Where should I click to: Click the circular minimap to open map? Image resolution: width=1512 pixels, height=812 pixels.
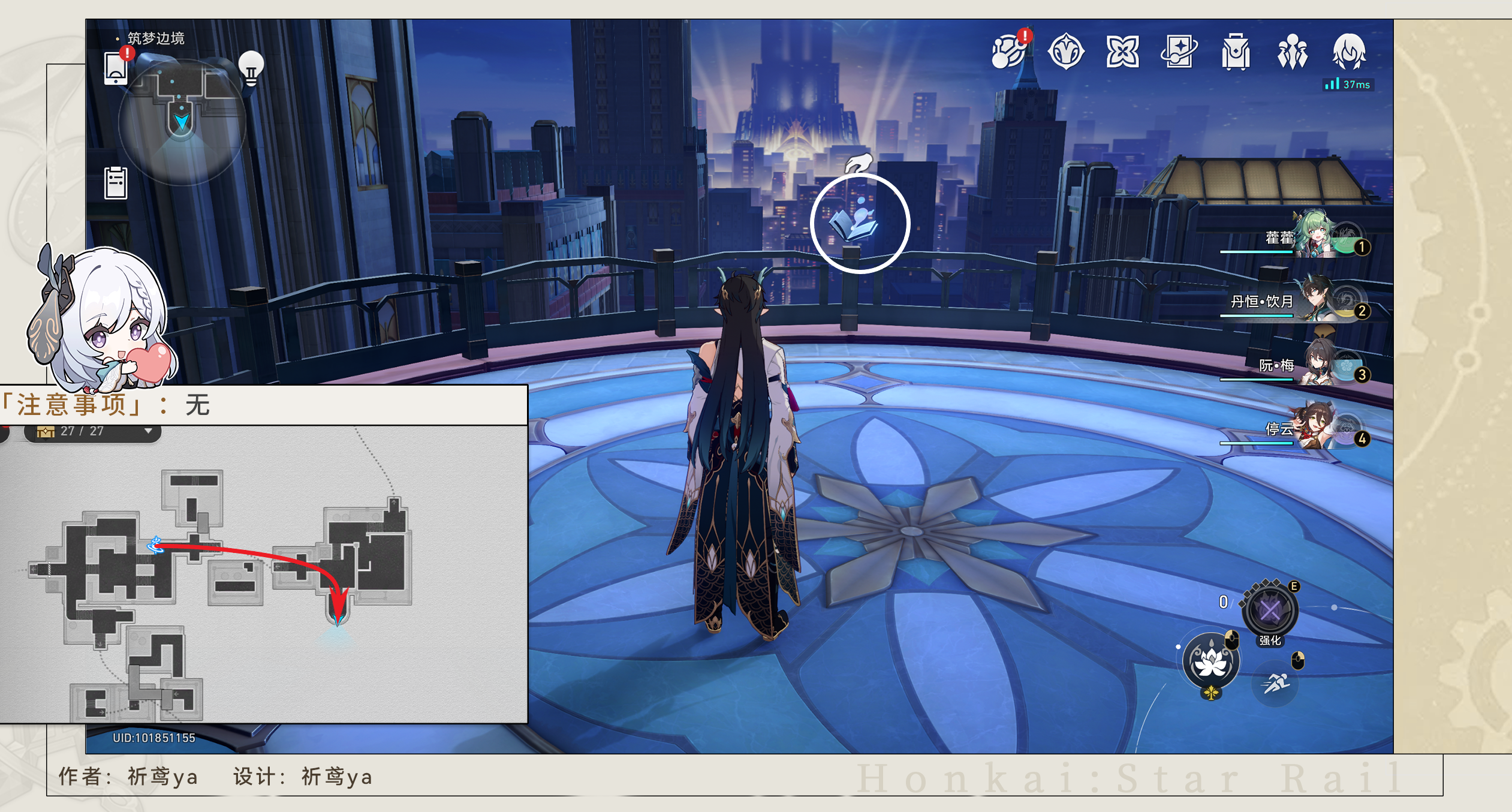point(181,122)
